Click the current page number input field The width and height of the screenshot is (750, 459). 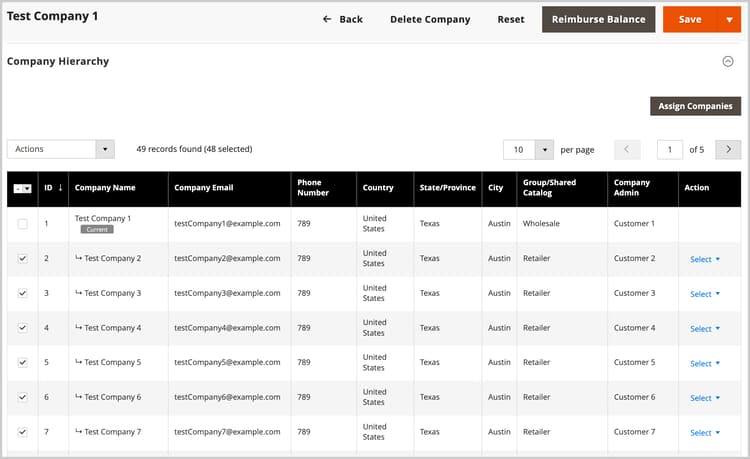tap(670, 149)
